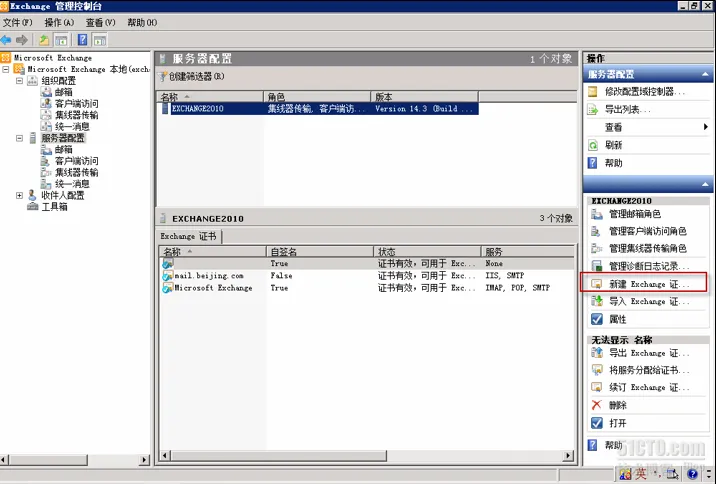Select the EXCHANGE2010 server row
The height and width of the screenshot is (484, 716).
[319, 109]
